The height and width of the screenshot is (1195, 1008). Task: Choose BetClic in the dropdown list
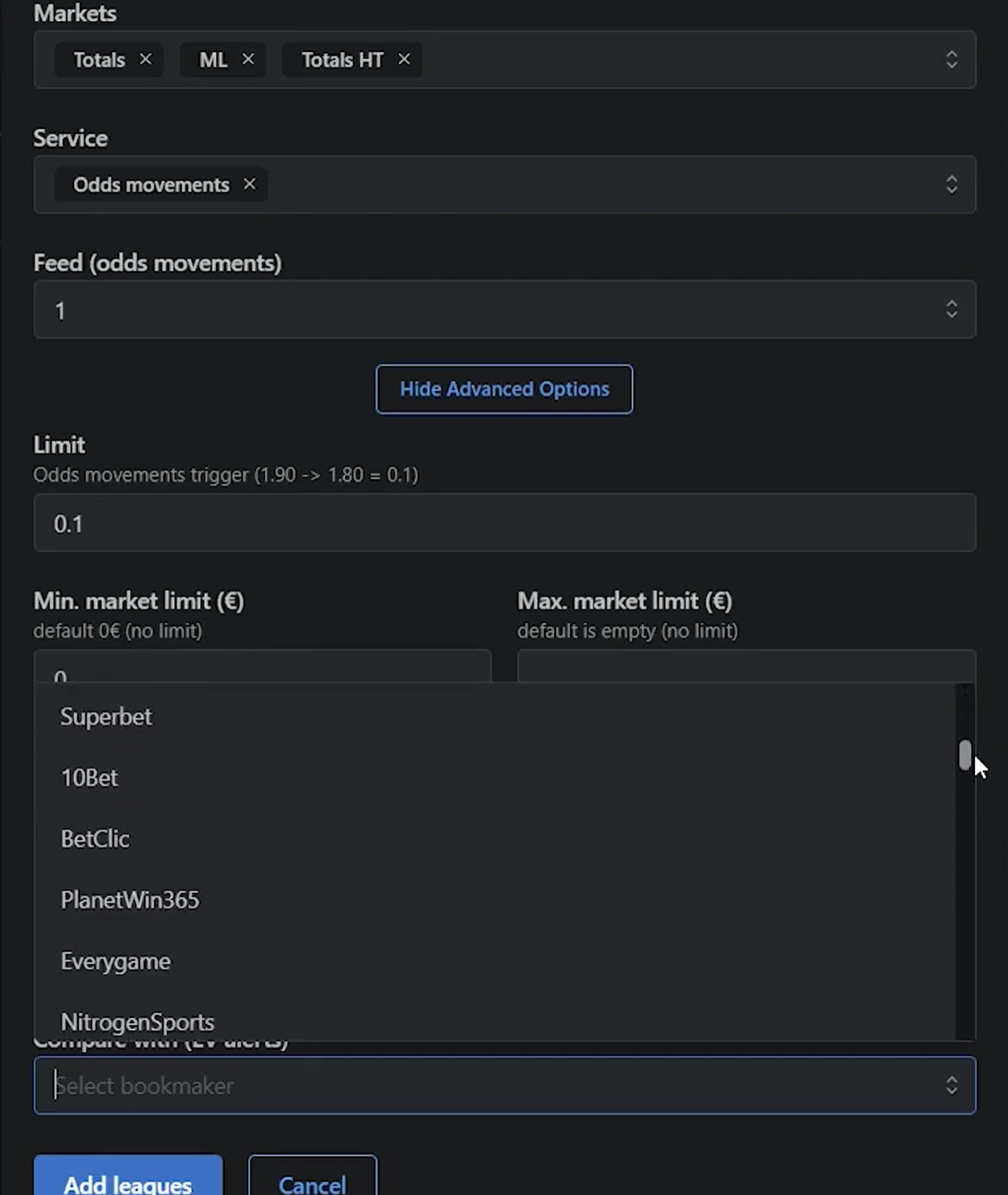[x=495, y=839]
